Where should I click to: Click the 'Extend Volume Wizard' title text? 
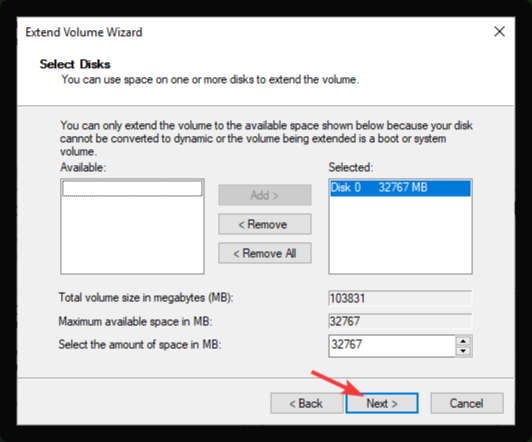[x=84, y=32]
